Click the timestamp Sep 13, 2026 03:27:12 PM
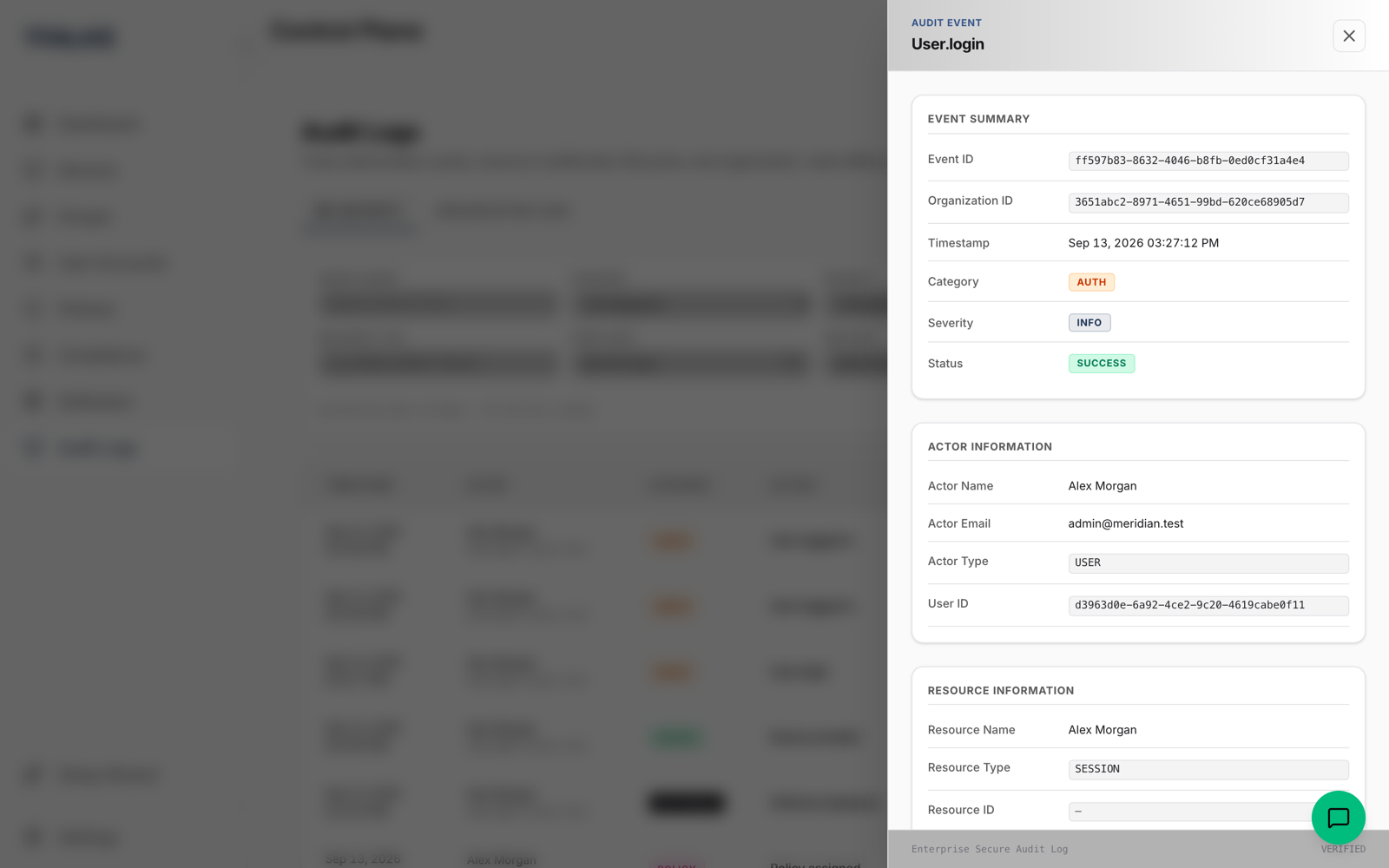1389x868 pixels. 1143,243
